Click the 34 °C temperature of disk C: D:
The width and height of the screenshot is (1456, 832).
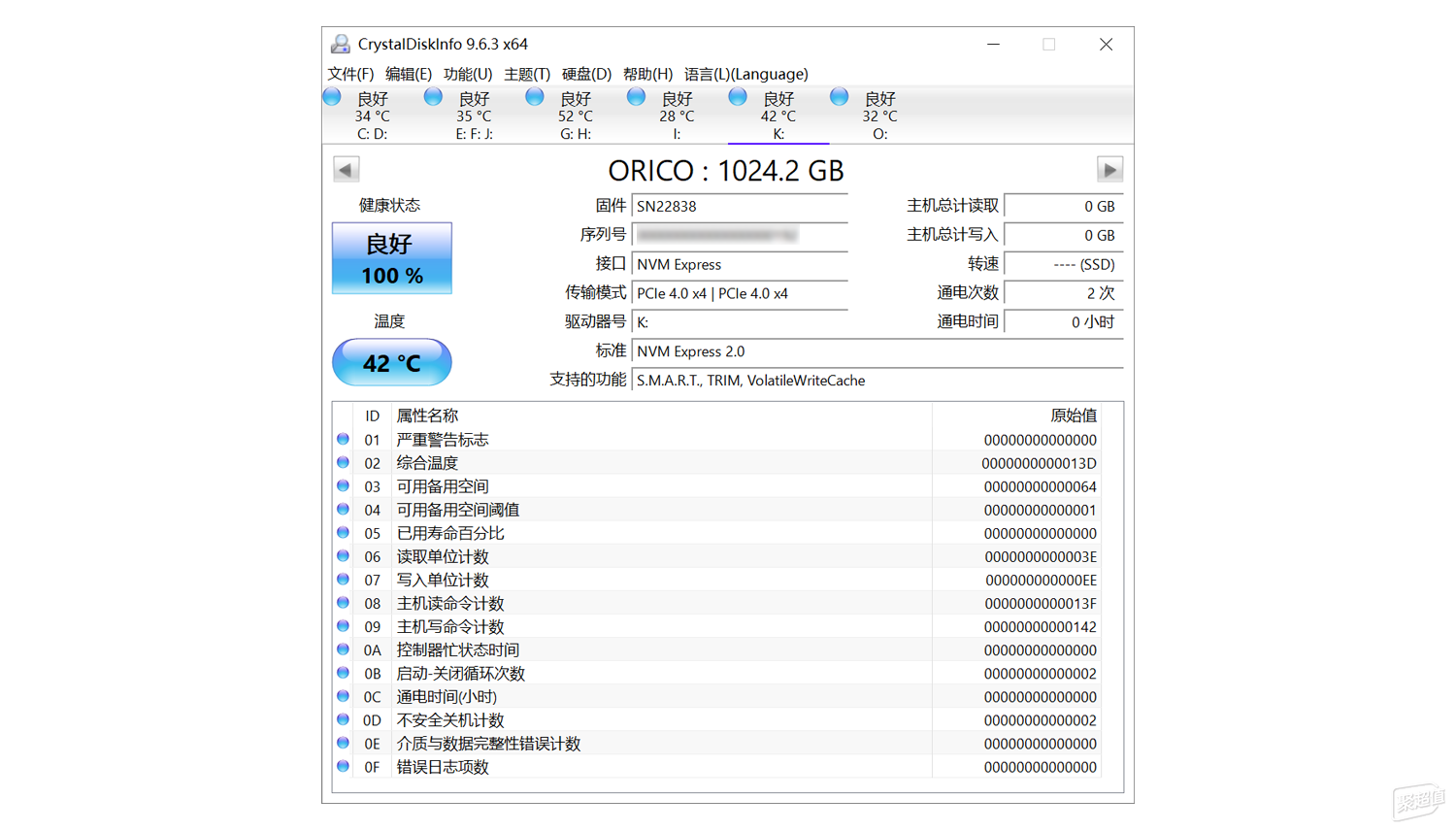tap(373, 116)
